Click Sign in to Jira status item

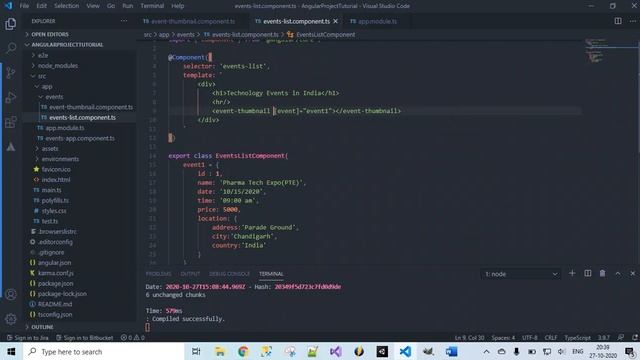coord(28,338)
